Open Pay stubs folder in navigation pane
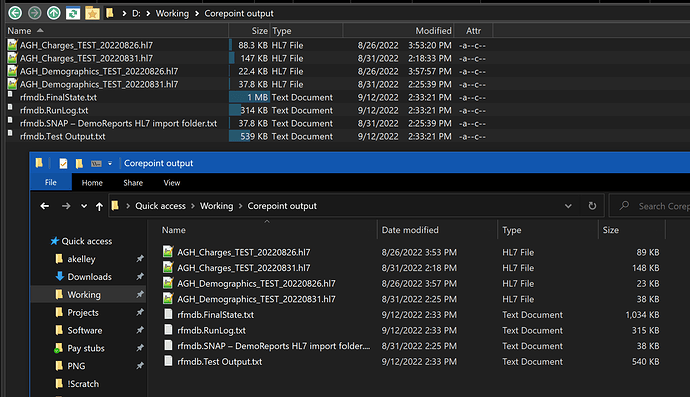 point(86,348)
